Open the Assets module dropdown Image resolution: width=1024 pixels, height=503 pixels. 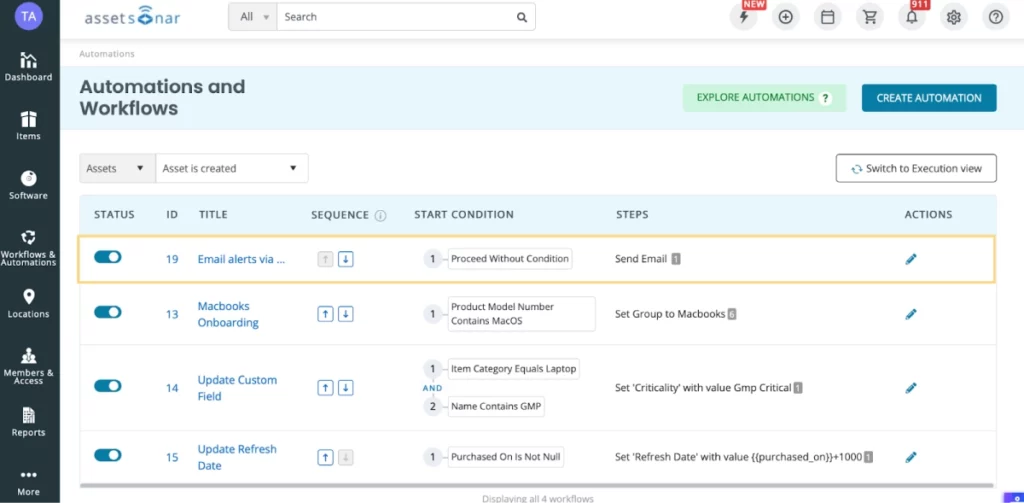(x=118, y=169)
